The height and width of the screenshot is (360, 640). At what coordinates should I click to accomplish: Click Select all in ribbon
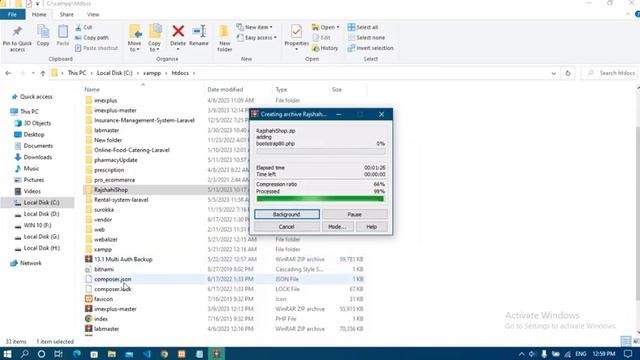363,27
